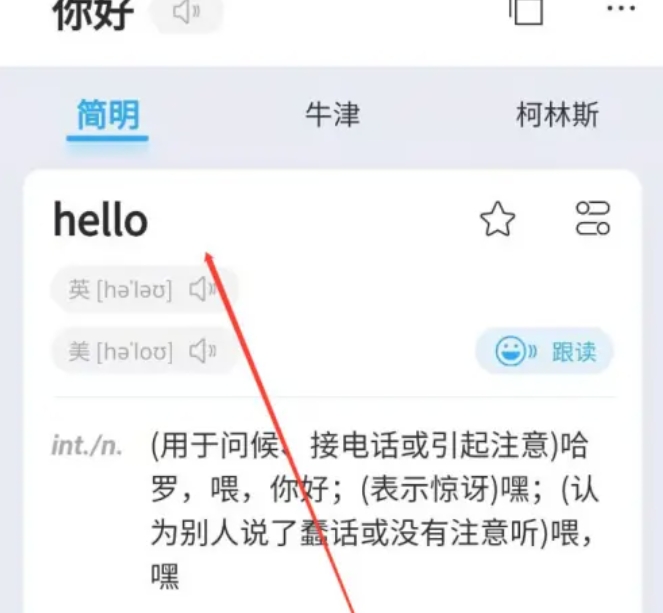
Task: Switch to the 简明 tab
Action: click(107, 115)
